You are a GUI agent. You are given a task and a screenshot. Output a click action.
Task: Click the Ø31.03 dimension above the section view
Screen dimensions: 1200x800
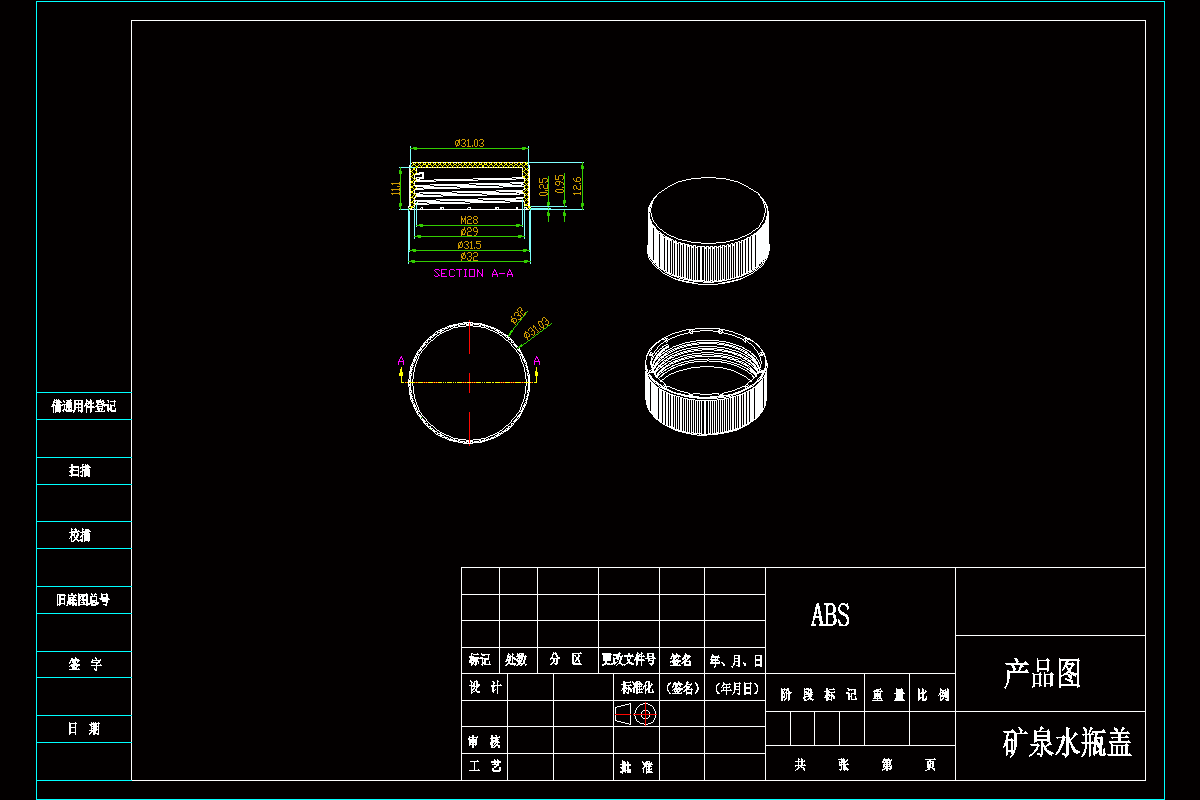click(x=469, y=143)
